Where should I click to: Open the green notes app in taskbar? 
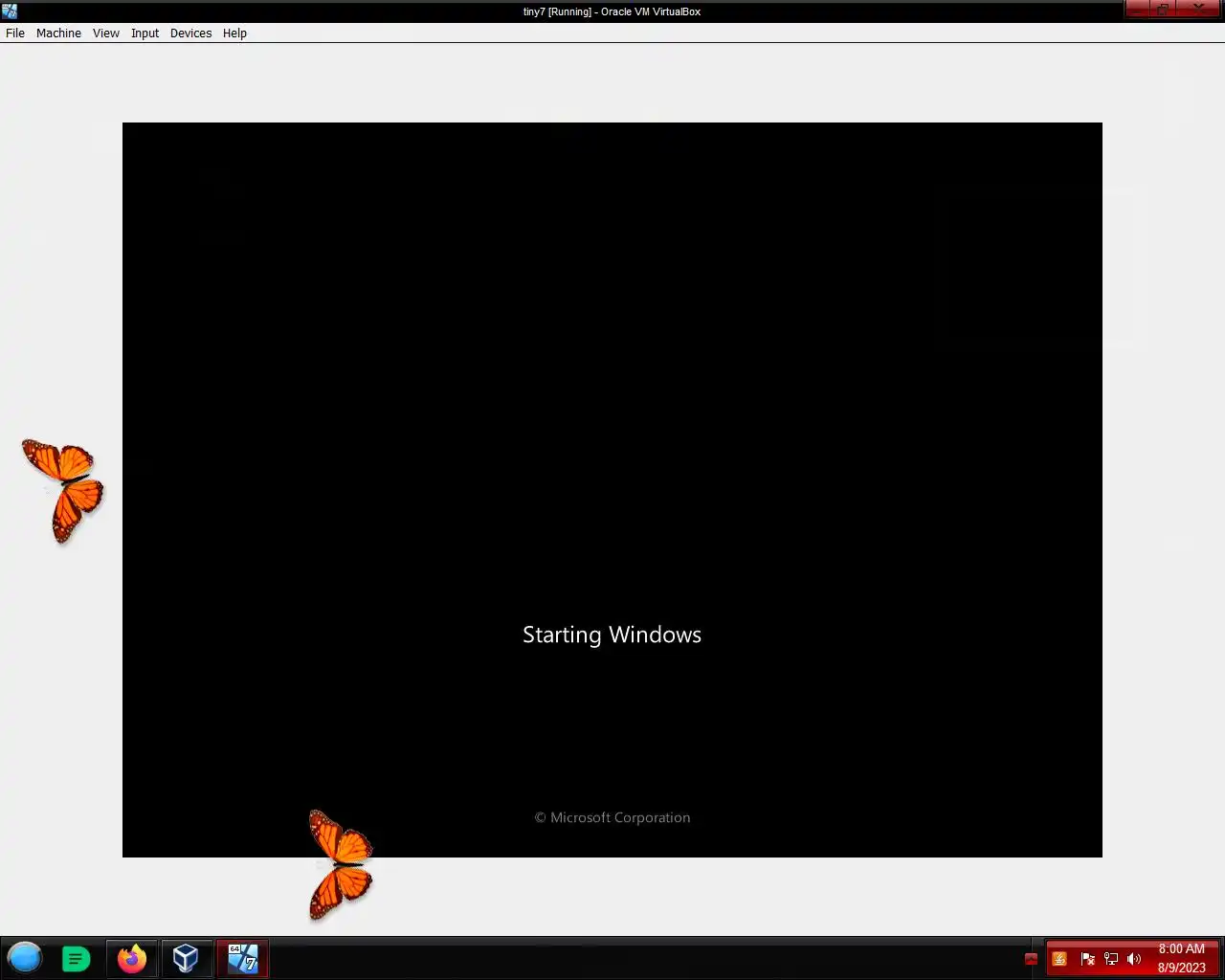[76, 958]
